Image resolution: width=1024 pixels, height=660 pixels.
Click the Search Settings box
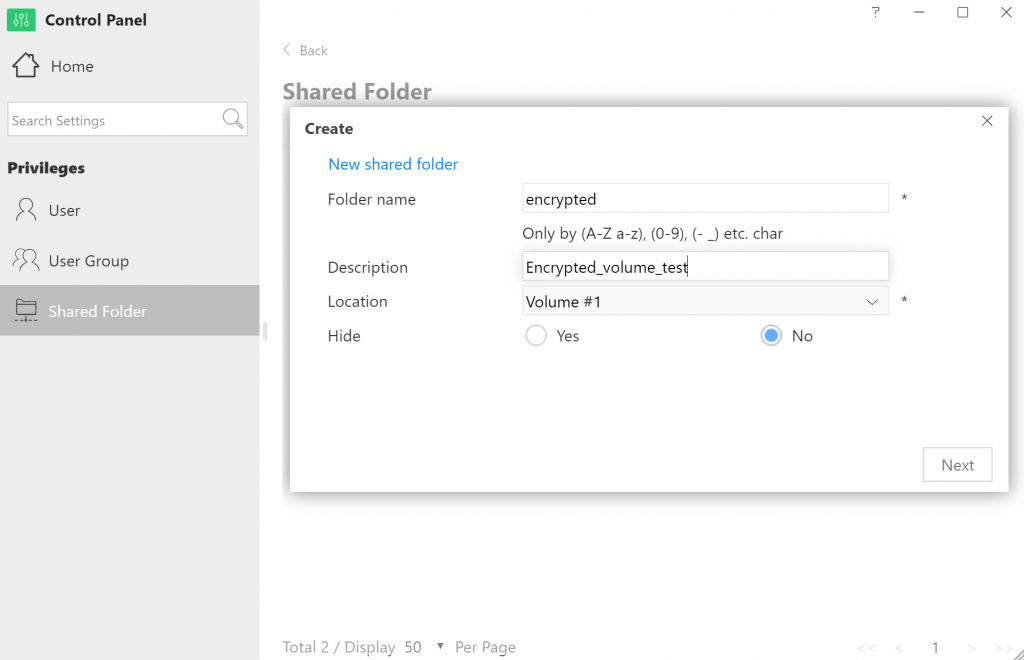(113, 120)
